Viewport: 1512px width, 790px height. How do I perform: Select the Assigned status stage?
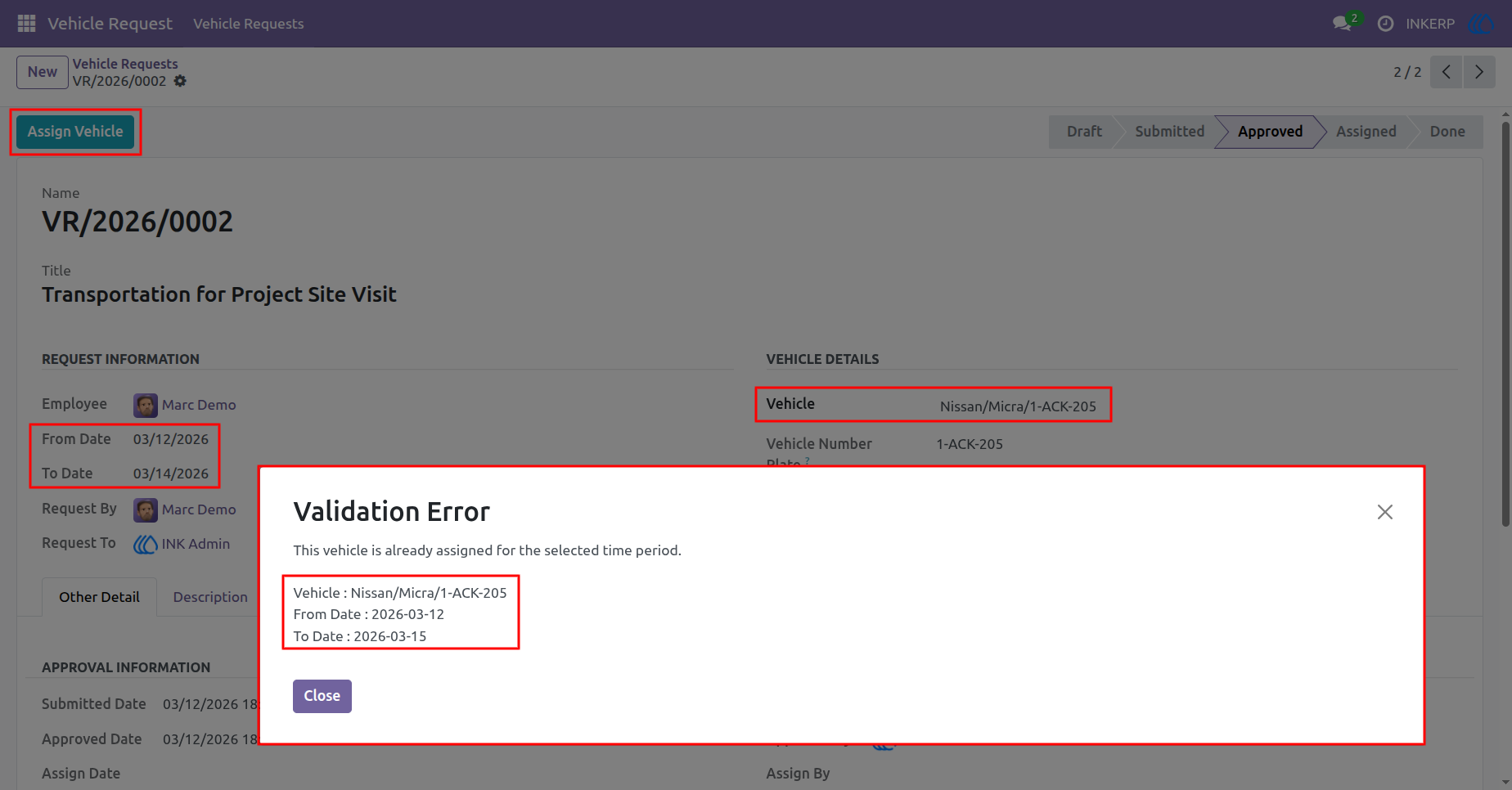coord(1366,132)
